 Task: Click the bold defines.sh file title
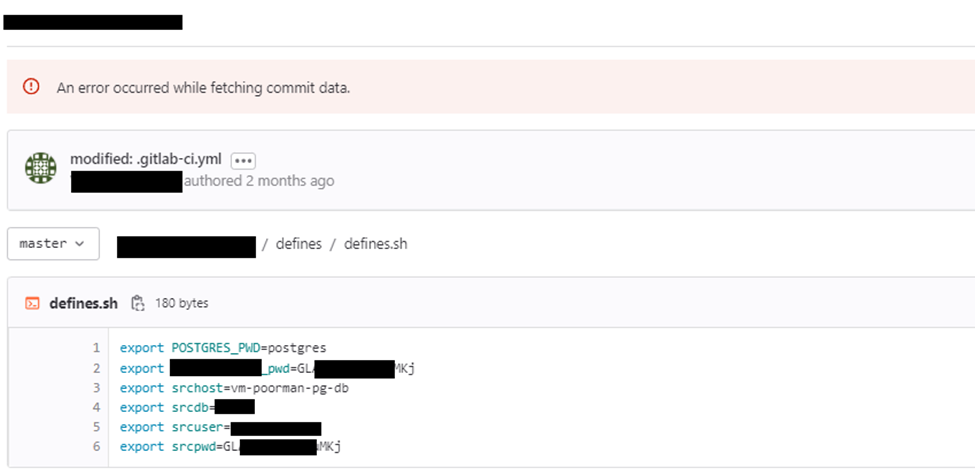click(x=83, y=303)
